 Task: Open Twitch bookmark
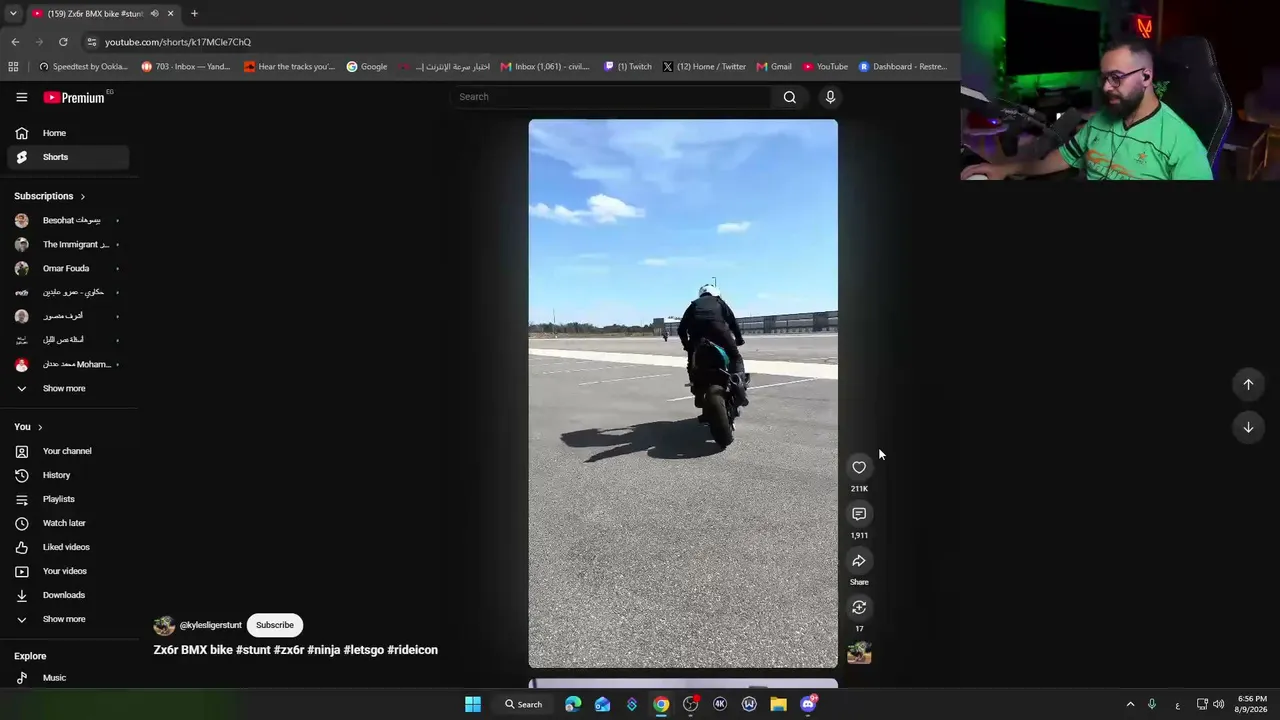628,67
